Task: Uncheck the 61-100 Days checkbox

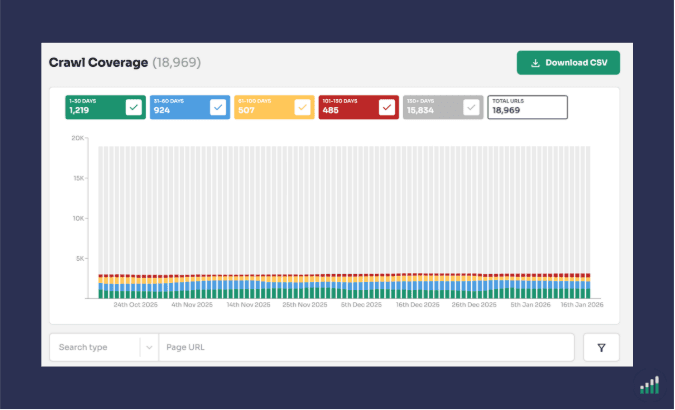Action: point(302,108)
